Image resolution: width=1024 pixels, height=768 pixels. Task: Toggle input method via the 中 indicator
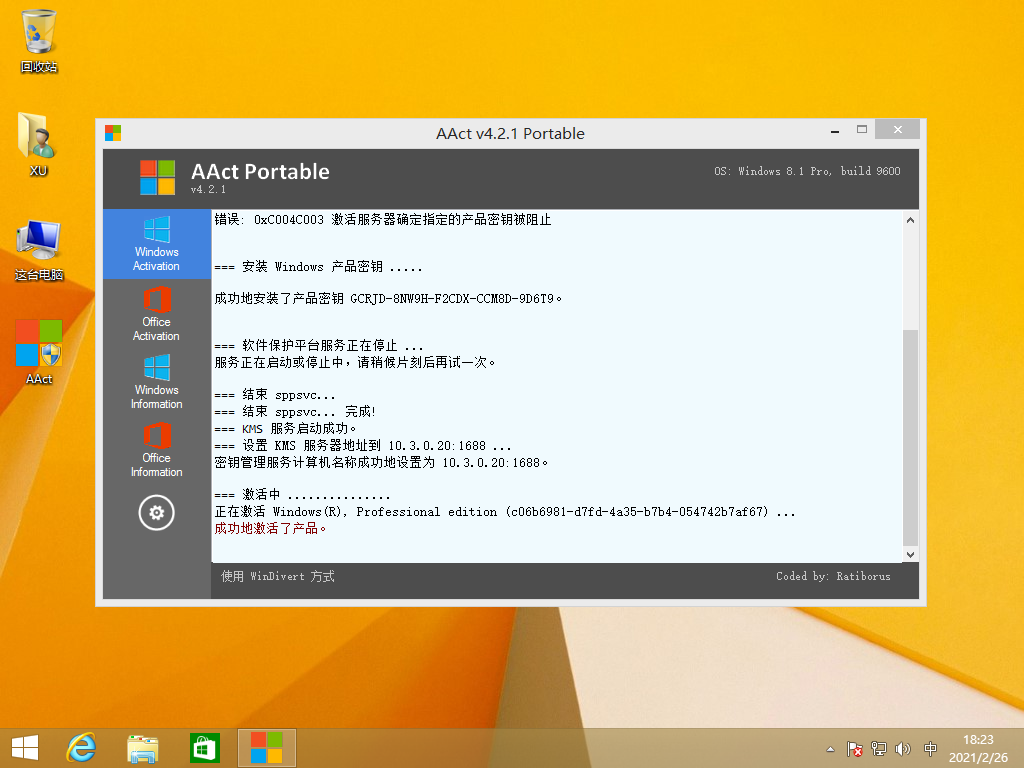coord(930,747)
